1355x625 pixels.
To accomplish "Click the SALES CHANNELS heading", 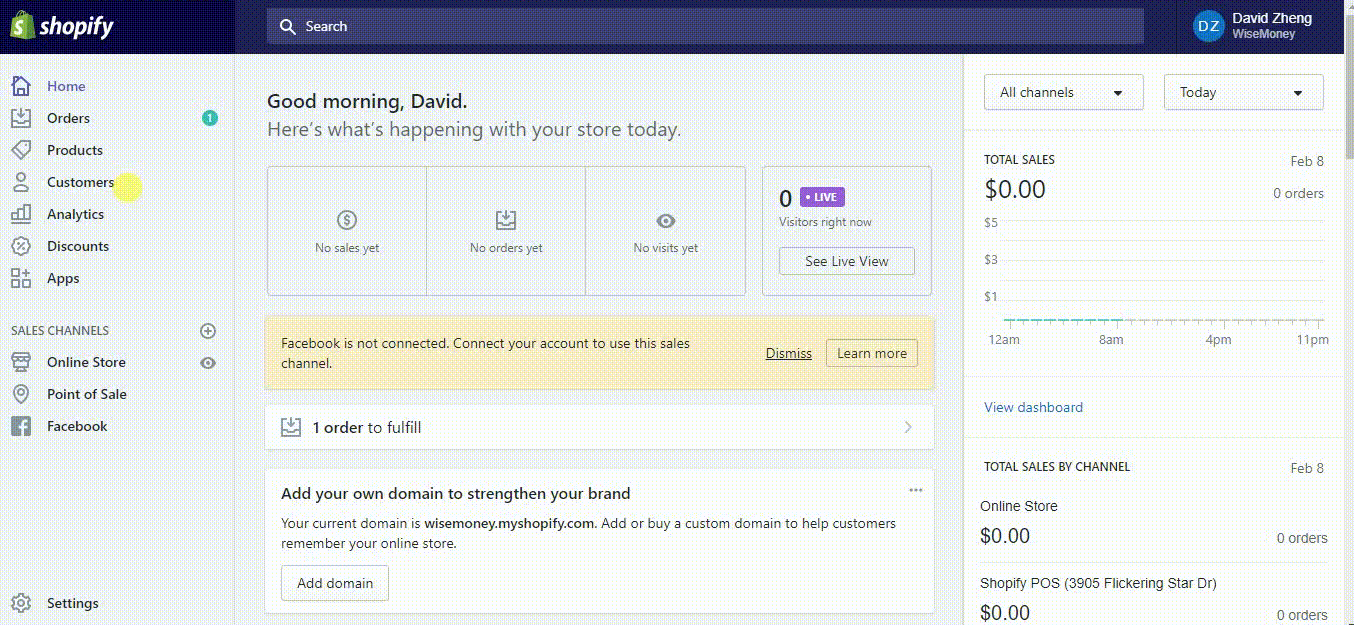I will click(x=60, y=331).
